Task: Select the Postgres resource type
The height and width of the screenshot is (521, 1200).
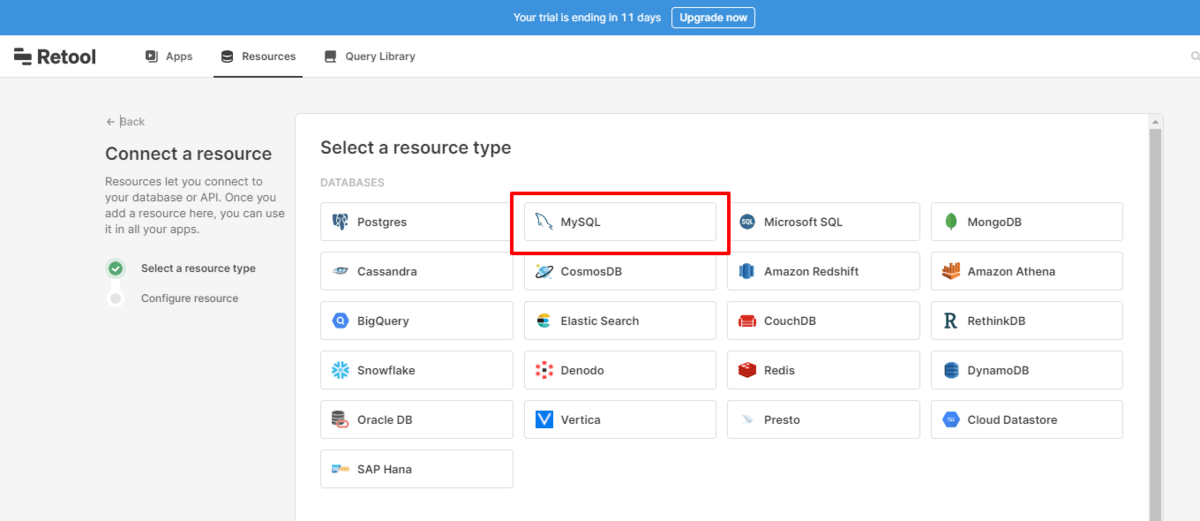Action: tap(417, 222)
